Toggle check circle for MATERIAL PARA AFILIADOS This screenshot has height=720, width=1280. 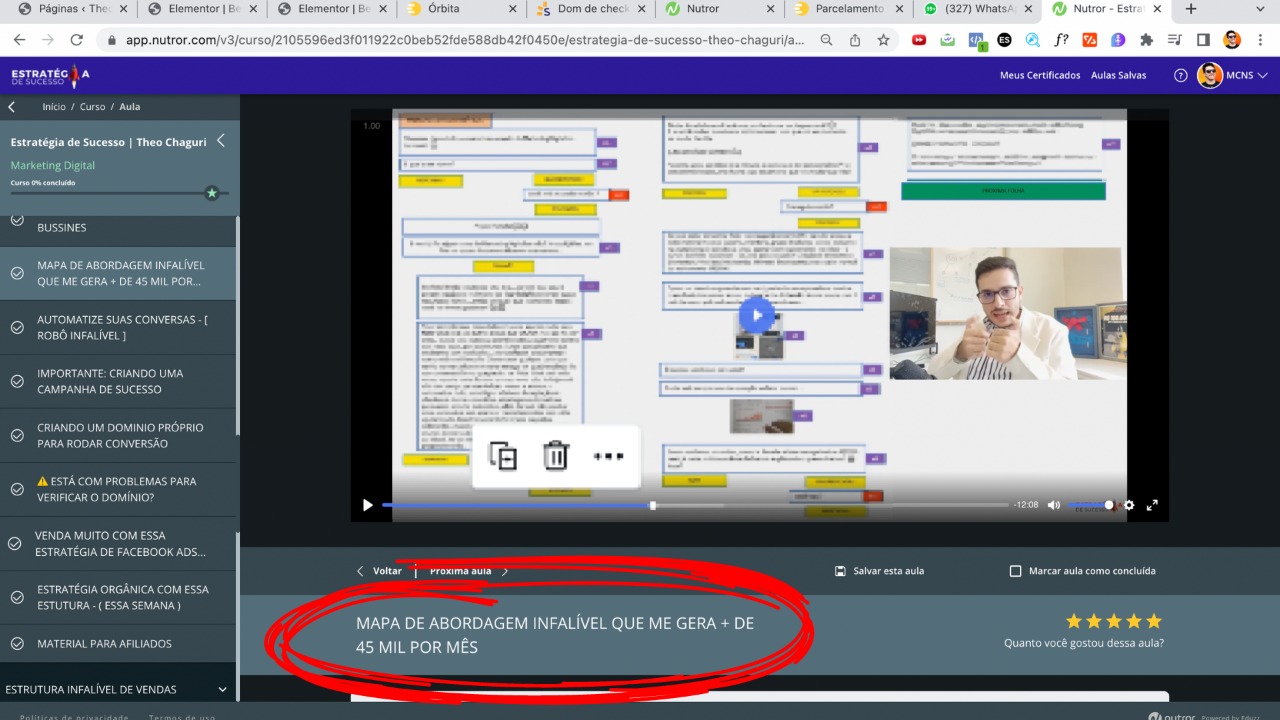[17, 643]
